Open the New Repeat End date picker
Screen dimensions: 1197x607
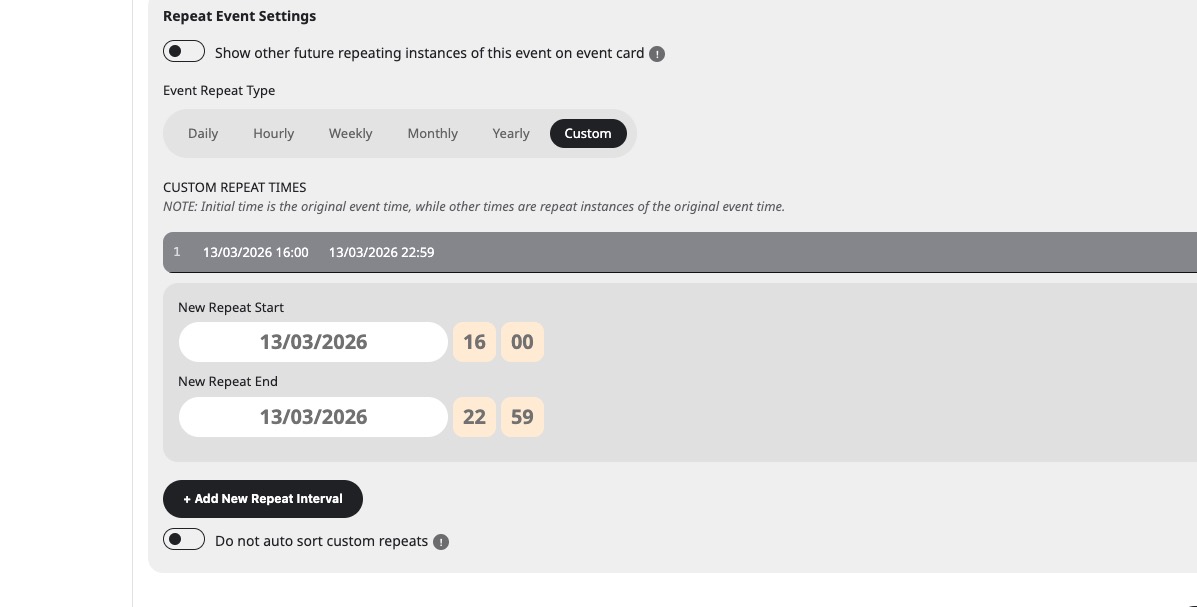(313, 417)
